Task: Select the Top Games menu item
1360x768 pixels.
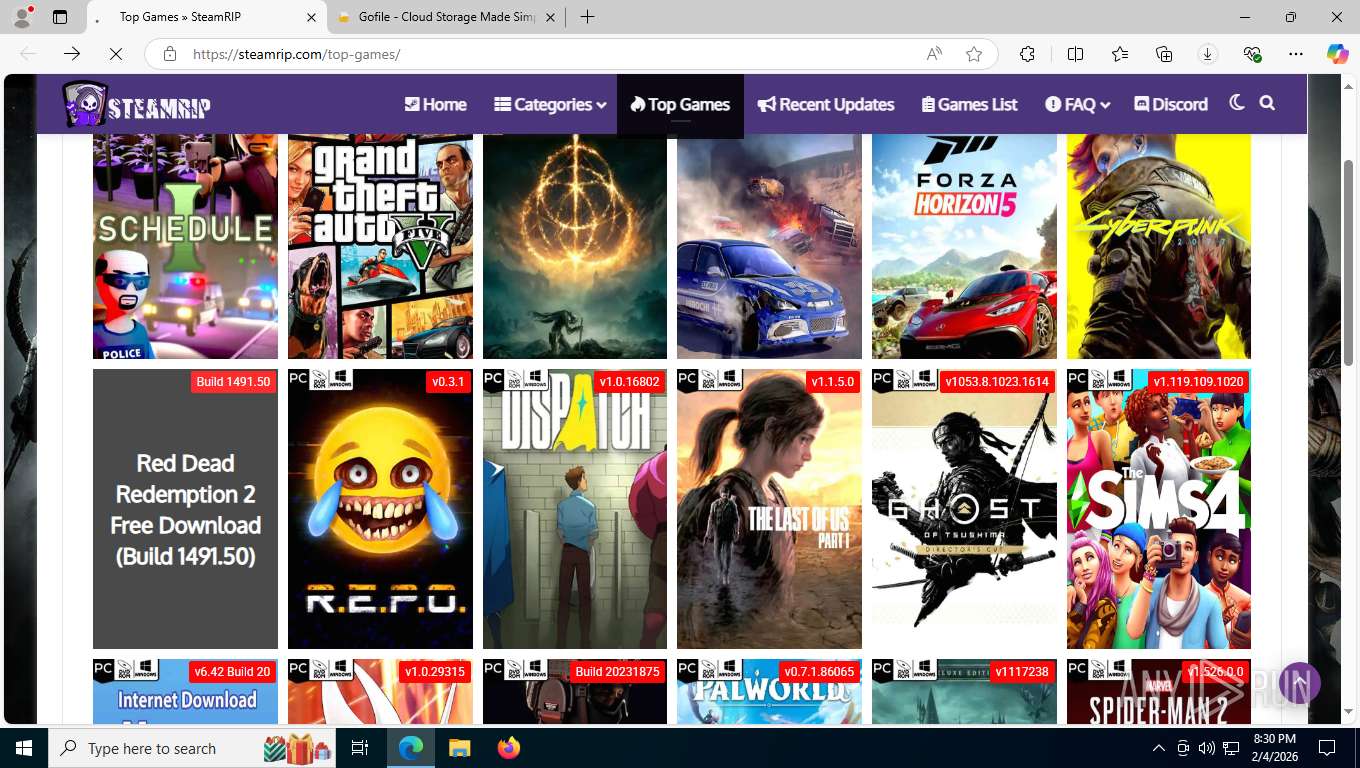Action: [x=680, y=104]
